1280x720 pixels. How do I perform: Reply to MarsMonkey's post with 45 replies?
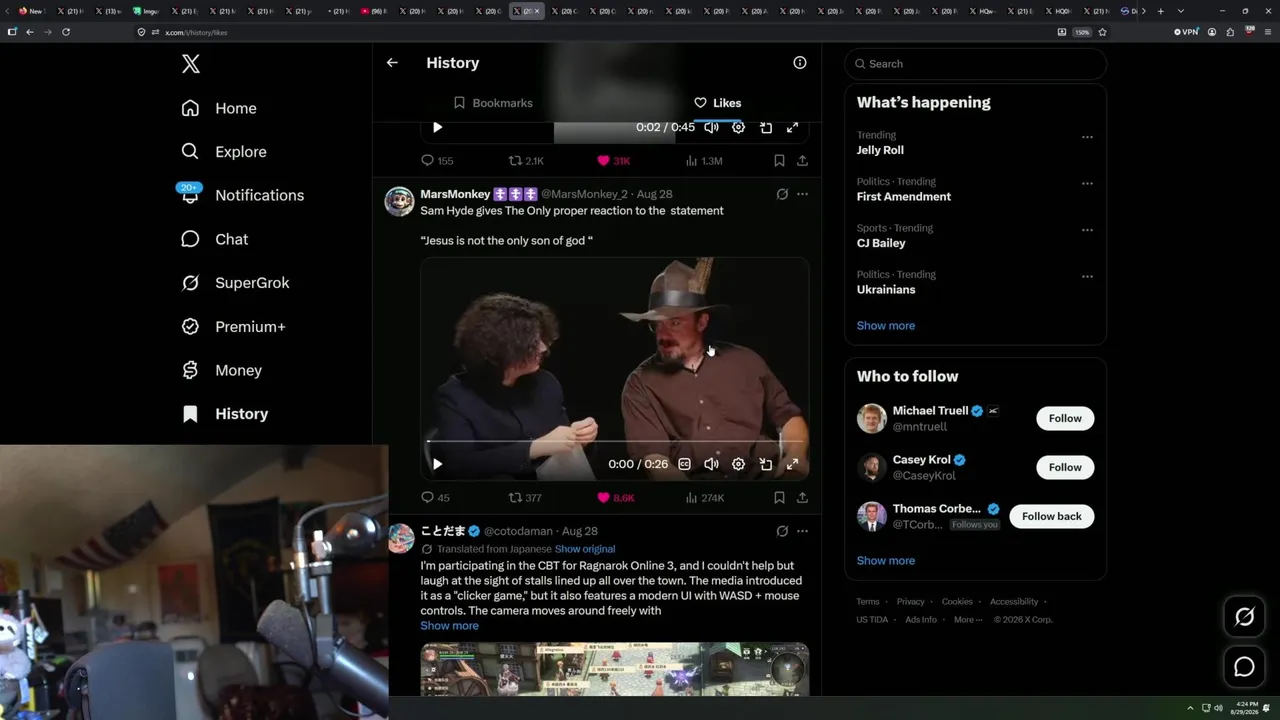pyautogui.click(x=435, y=498)
